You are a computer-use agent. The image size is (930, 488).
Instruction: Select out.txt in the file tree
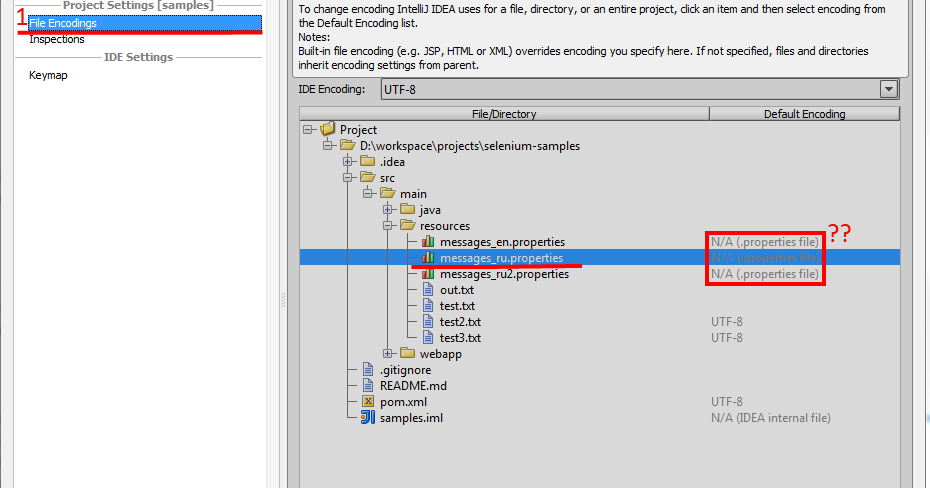coord(457,290)
